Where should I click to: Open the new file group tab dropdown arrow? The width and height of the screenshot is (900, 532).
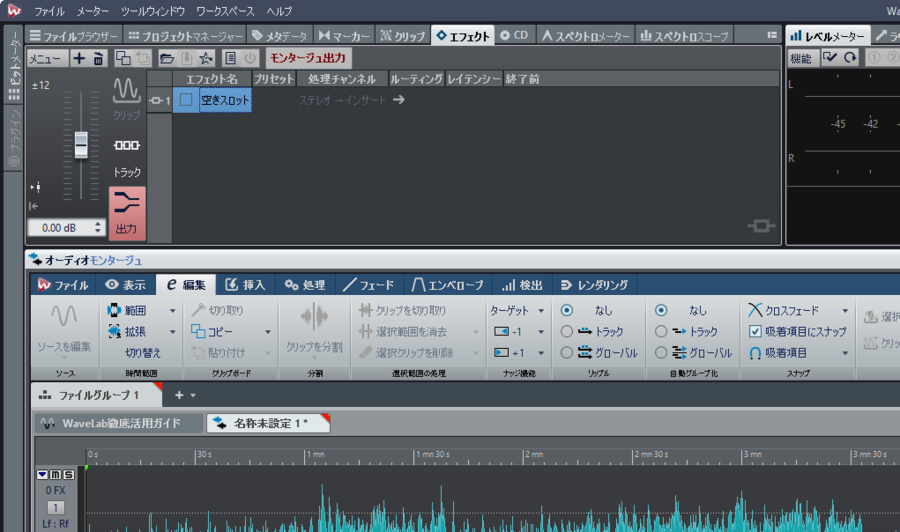click(193, 395)
